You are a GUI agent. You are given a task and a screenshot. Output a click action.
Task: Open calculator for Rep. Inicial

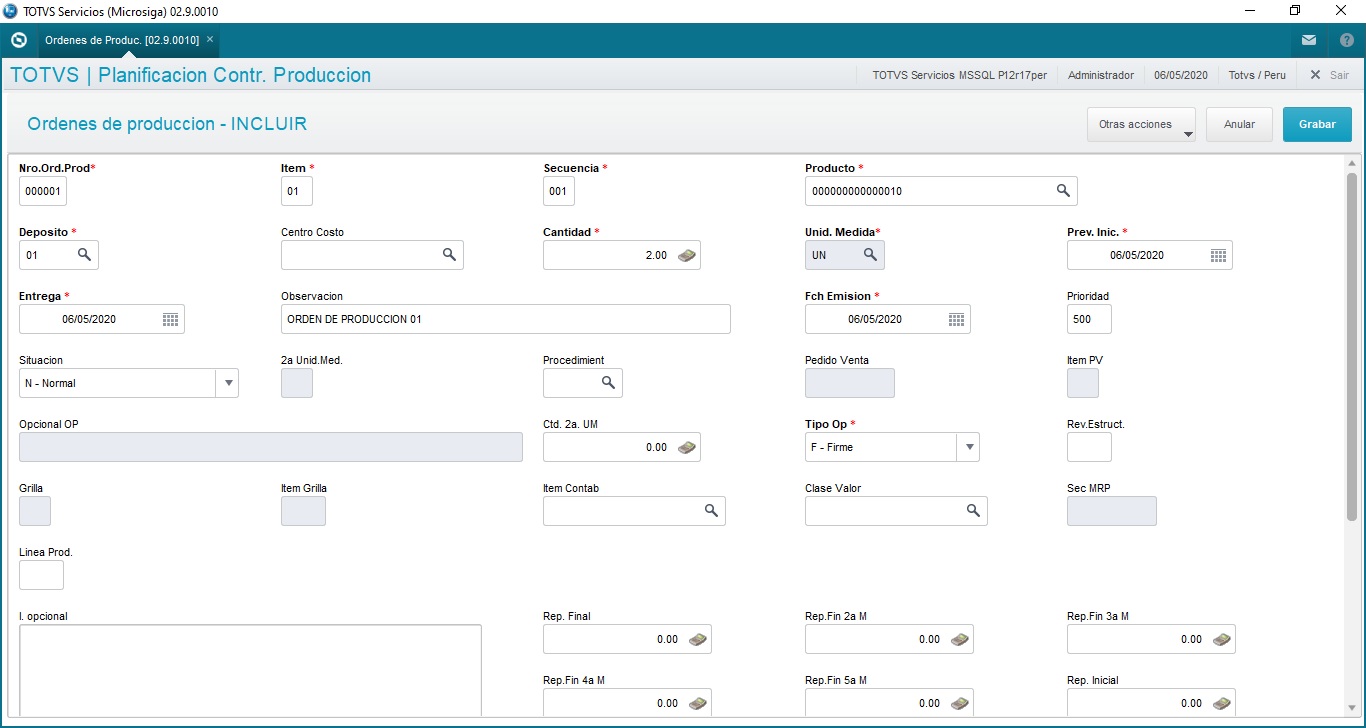[x=1222, y=703]
